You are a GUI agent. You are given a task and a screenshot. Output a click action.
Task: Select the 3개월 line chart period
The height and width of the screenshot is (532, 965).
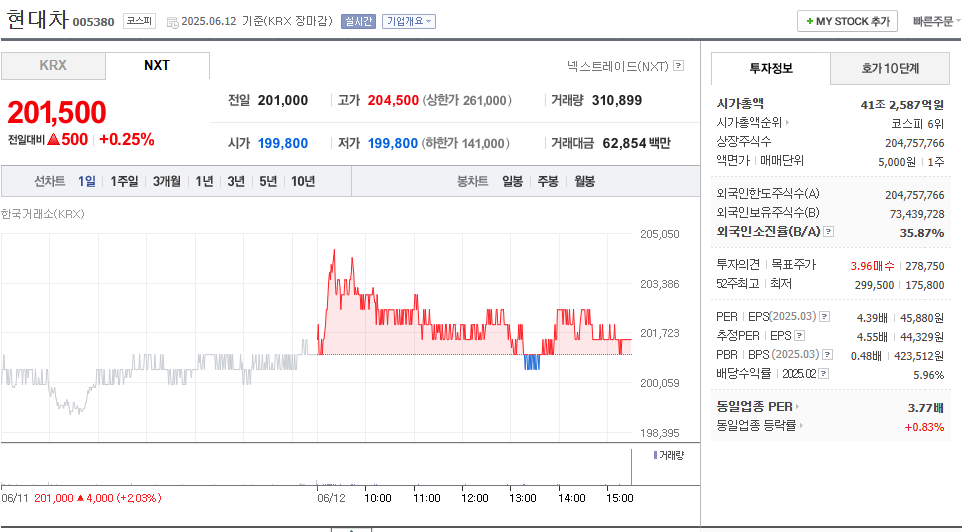click(x=167, y=181)
